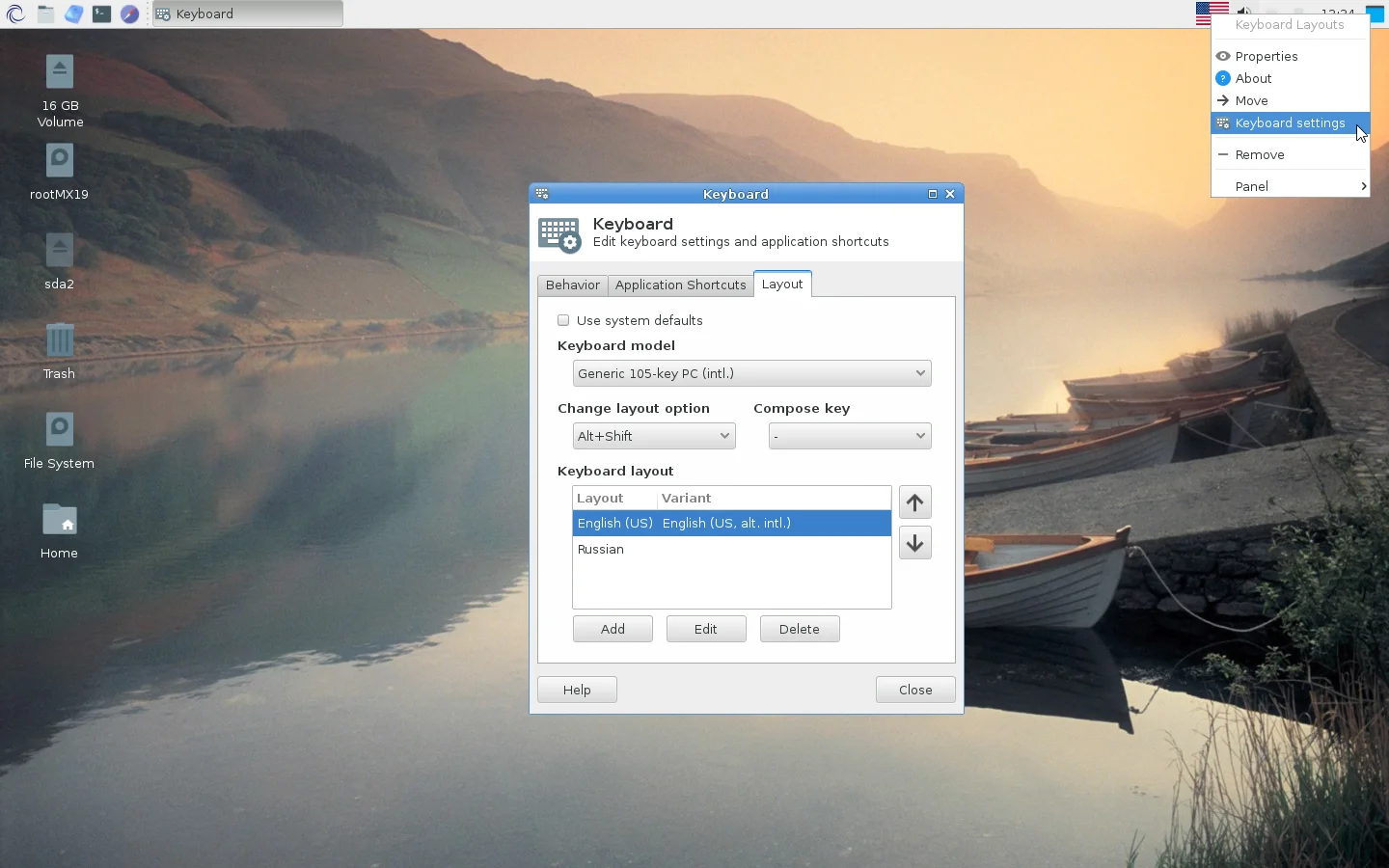Switch to the Behavior tab
The height and width of the screenshot is (868, 1389).
(x=572, y=285)
